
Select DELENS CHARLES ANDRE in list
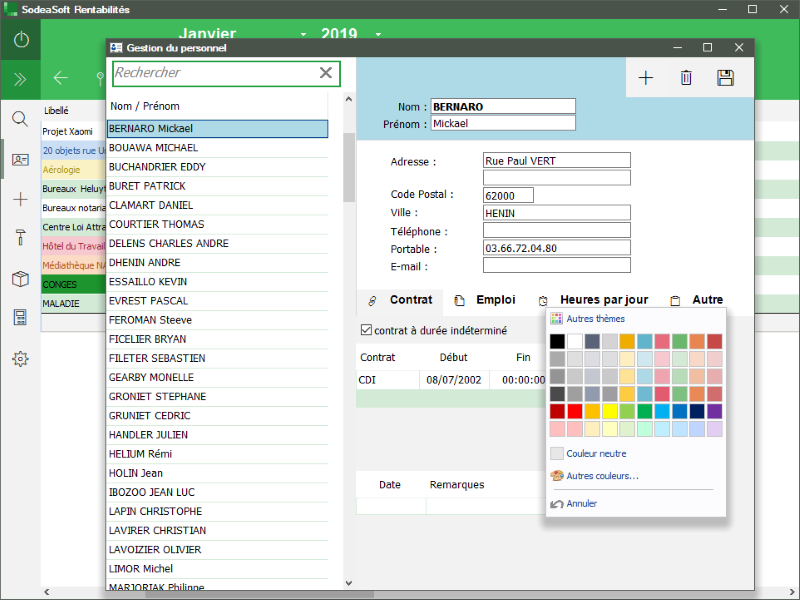217,243
